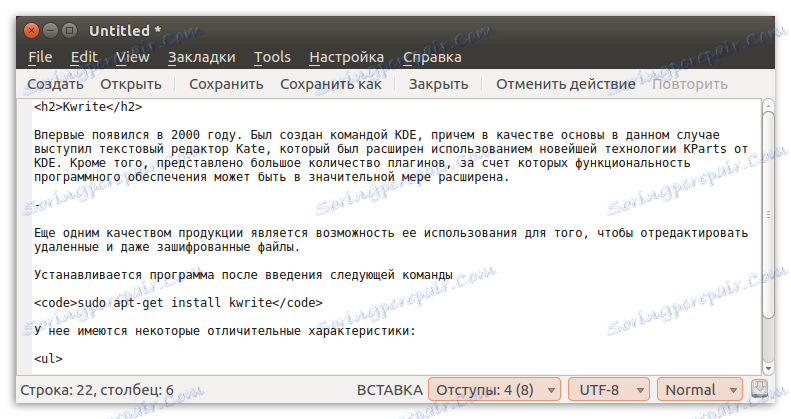Click the Закрыть toolbar button
This screenshot has width=791, height=419.
438,84
